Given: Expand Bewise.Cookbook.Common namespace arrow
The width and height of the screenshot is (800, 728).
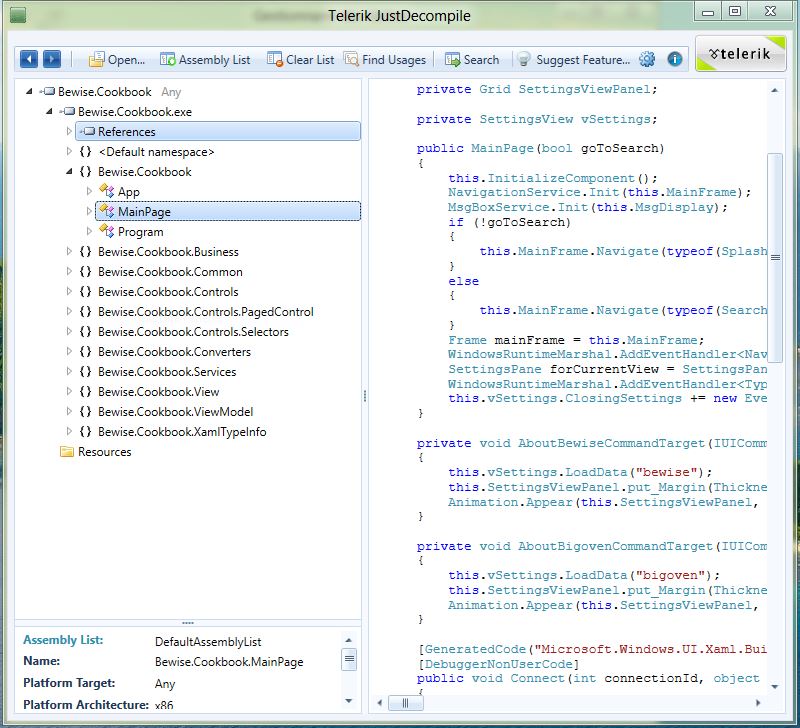Looking at the screenshot, I should tap(69, 271).
